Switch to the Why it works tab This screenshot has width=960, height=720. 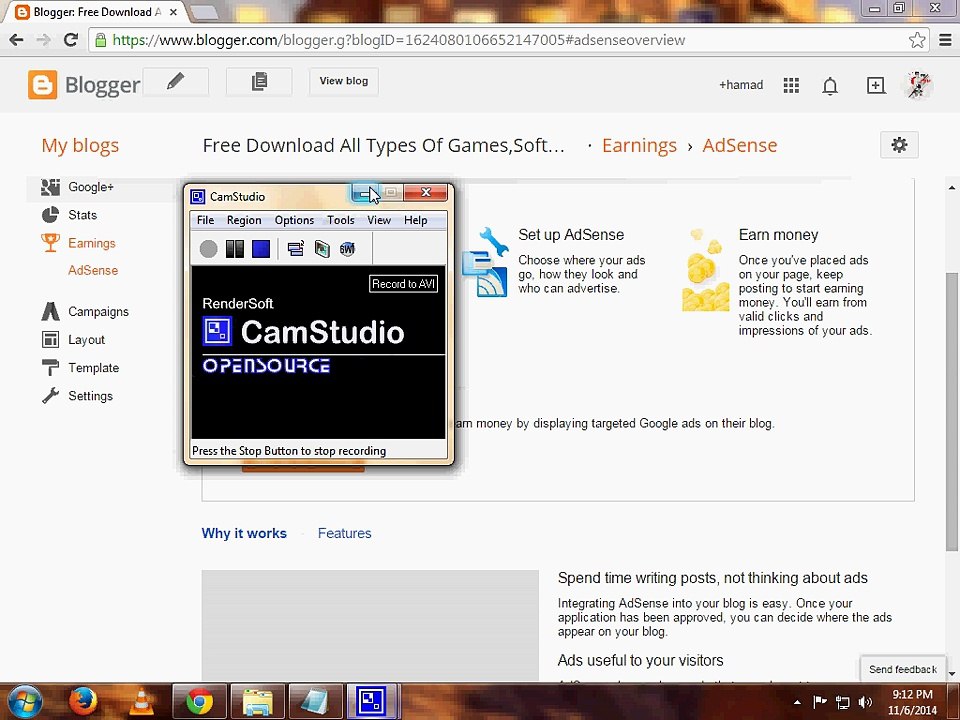[x=244, y=533]
